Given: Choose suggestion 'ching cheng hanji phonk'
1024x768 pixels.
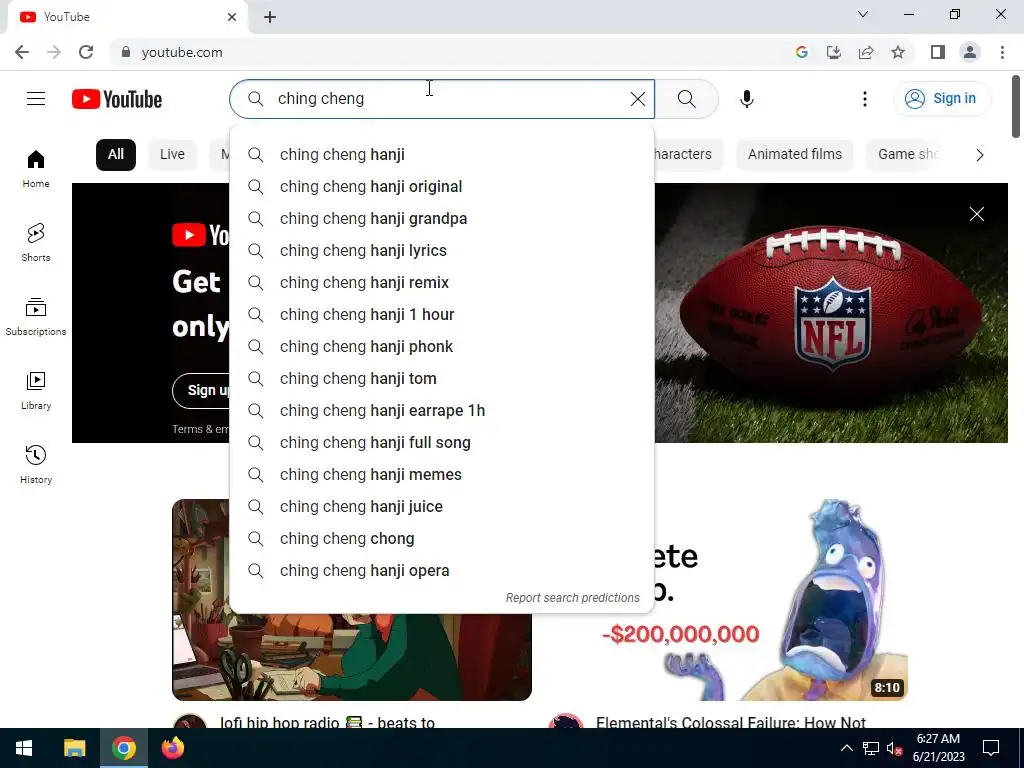Looking at the screenshot, I should tap(442, 347).
